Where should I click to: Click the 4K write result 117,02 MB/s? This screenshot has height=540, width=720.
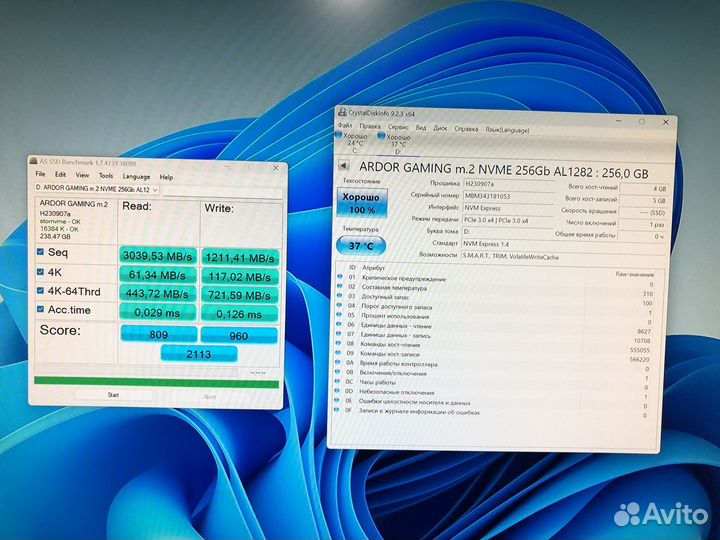pos(240,277)
